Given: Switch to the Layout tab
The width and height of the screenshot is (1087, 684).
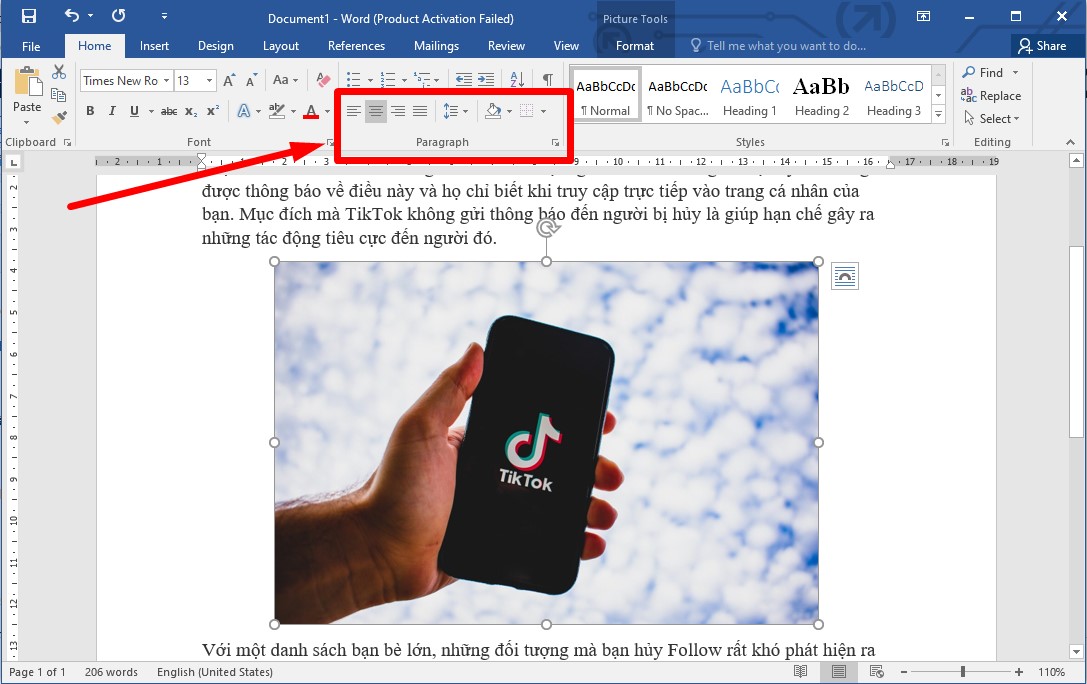Looking at the screenshot, I should point(281,46).
